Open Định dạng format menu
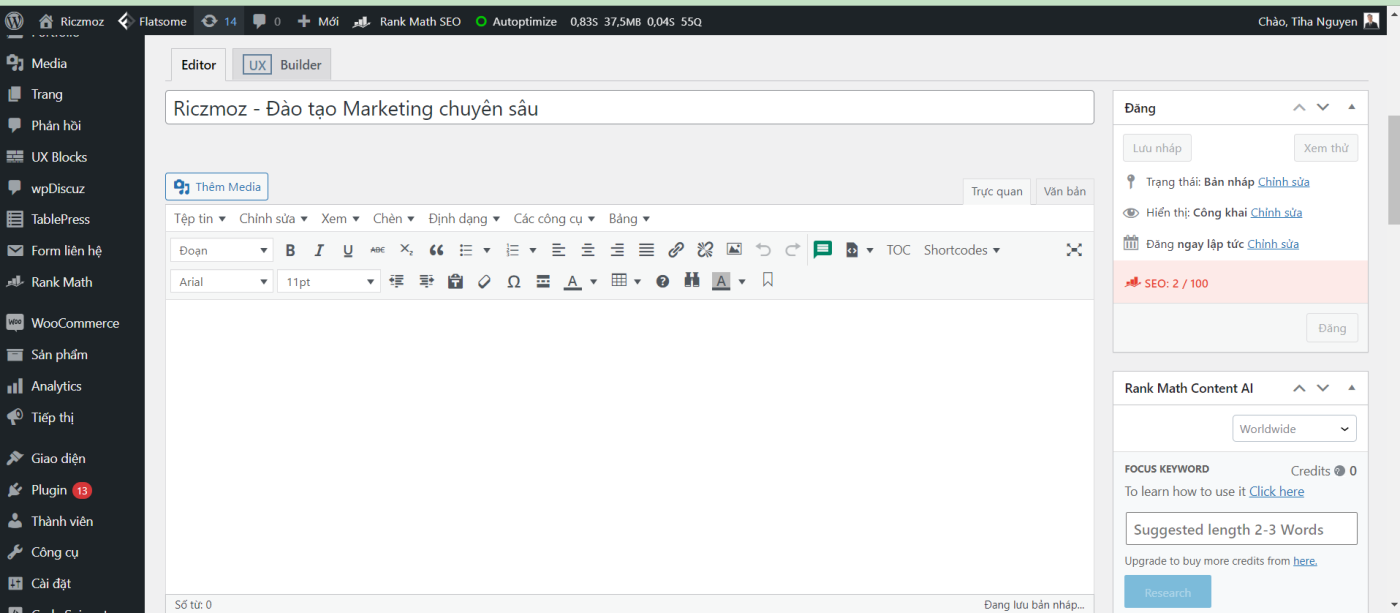1400x613 pixels. pyautogui.click(x=465, y=218)
